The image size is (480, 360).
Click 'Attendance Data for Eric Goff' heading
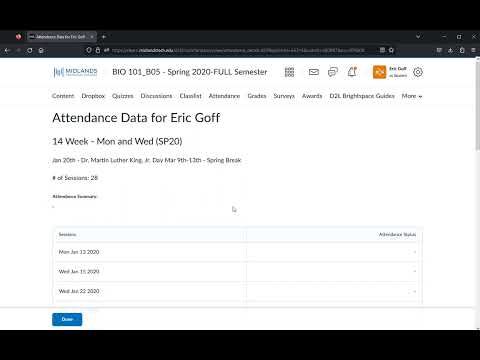click(136, 118)
